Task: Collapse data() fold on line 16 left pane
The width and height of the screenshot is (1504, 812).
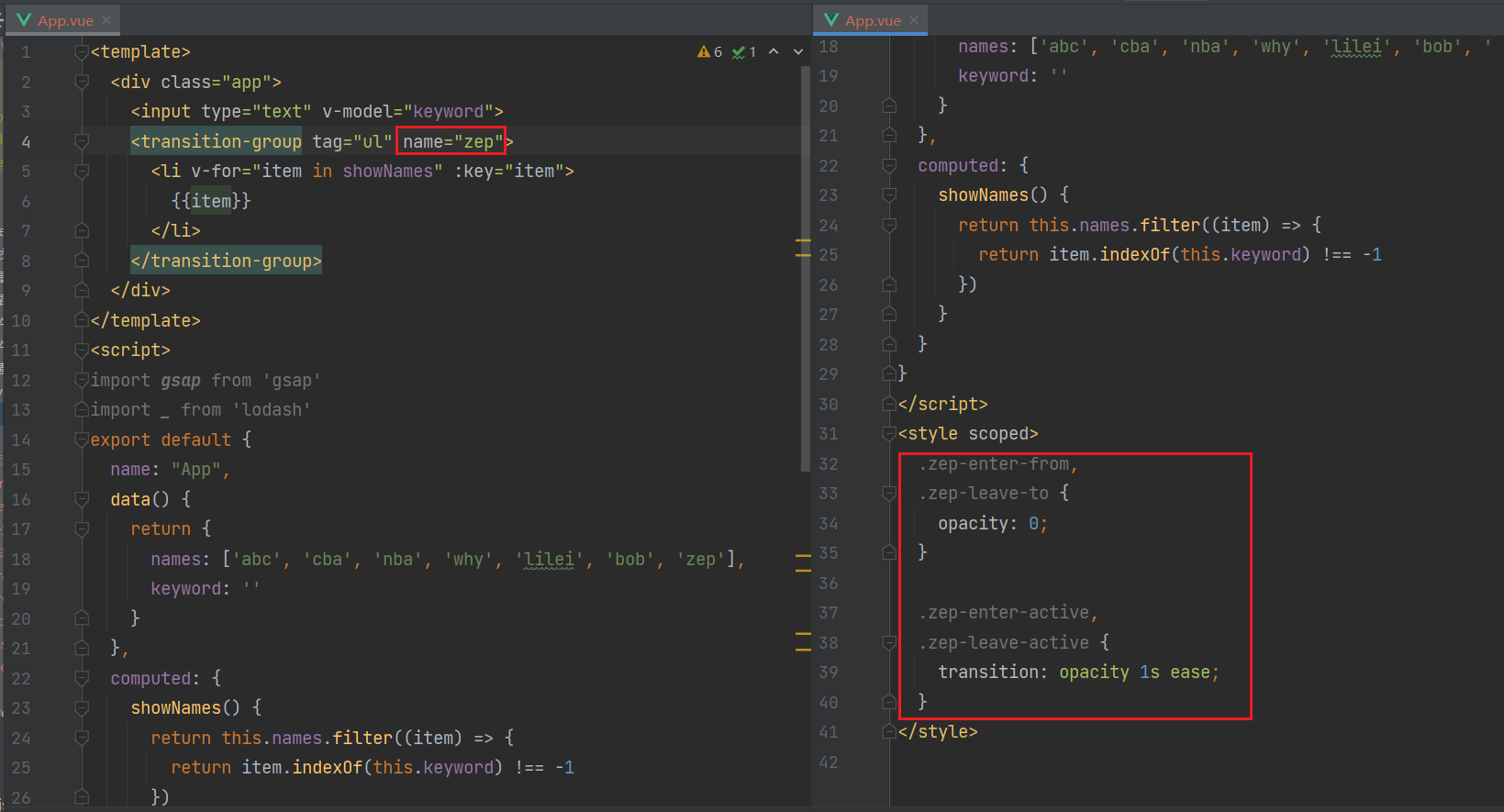Action: click(82, 499)
